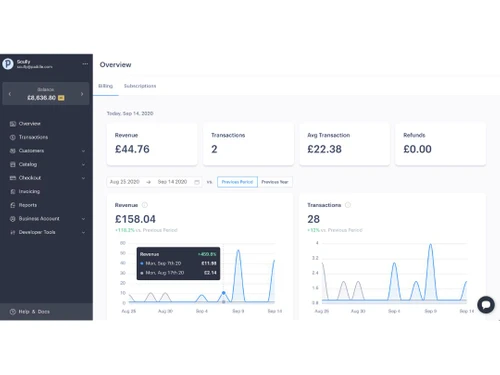Expand the Catalog menu chevron
This screenshot has width=500, height=375.
point(83,164)
